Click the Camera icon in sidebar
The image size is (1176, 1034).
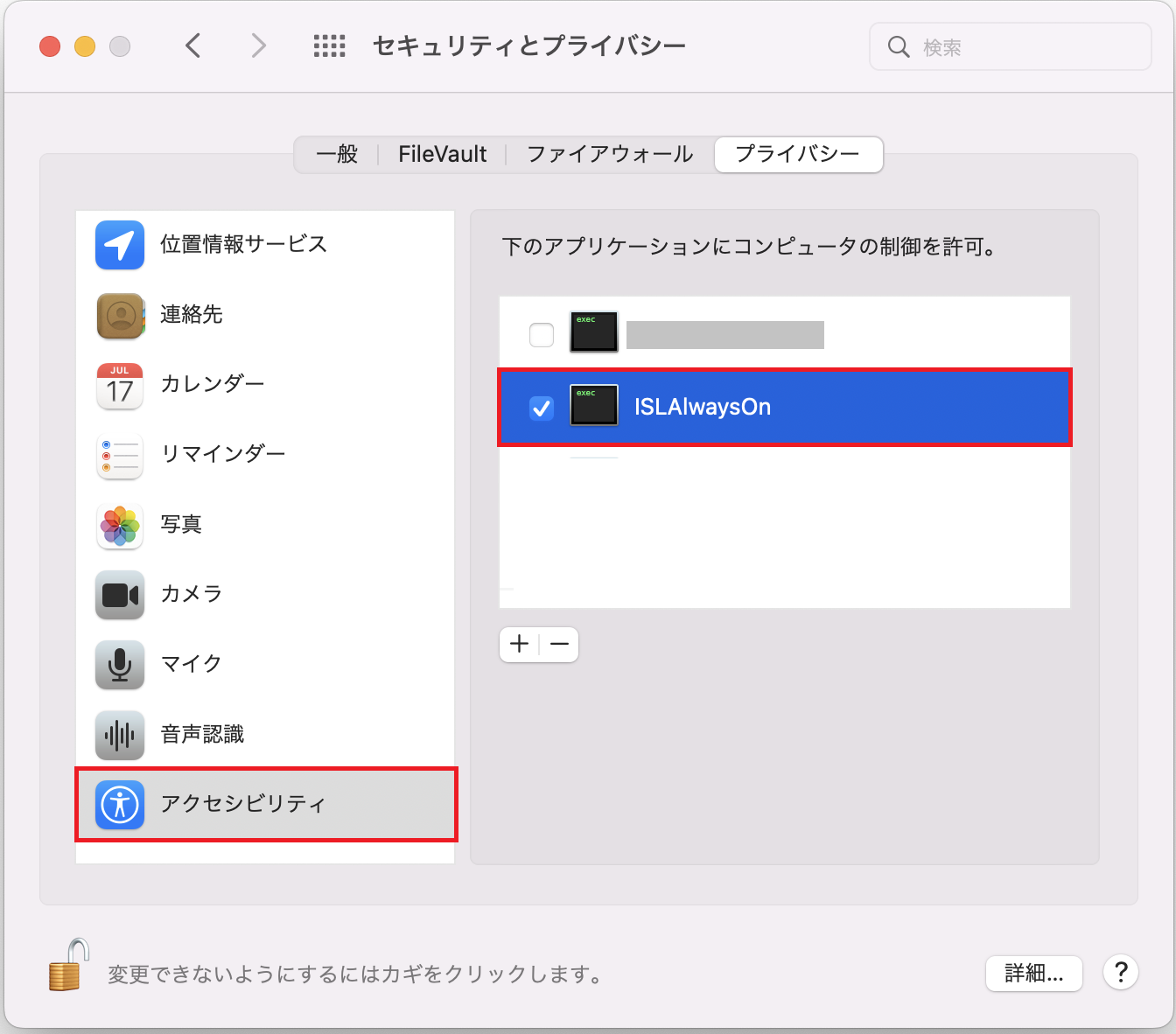coord(120,595)
